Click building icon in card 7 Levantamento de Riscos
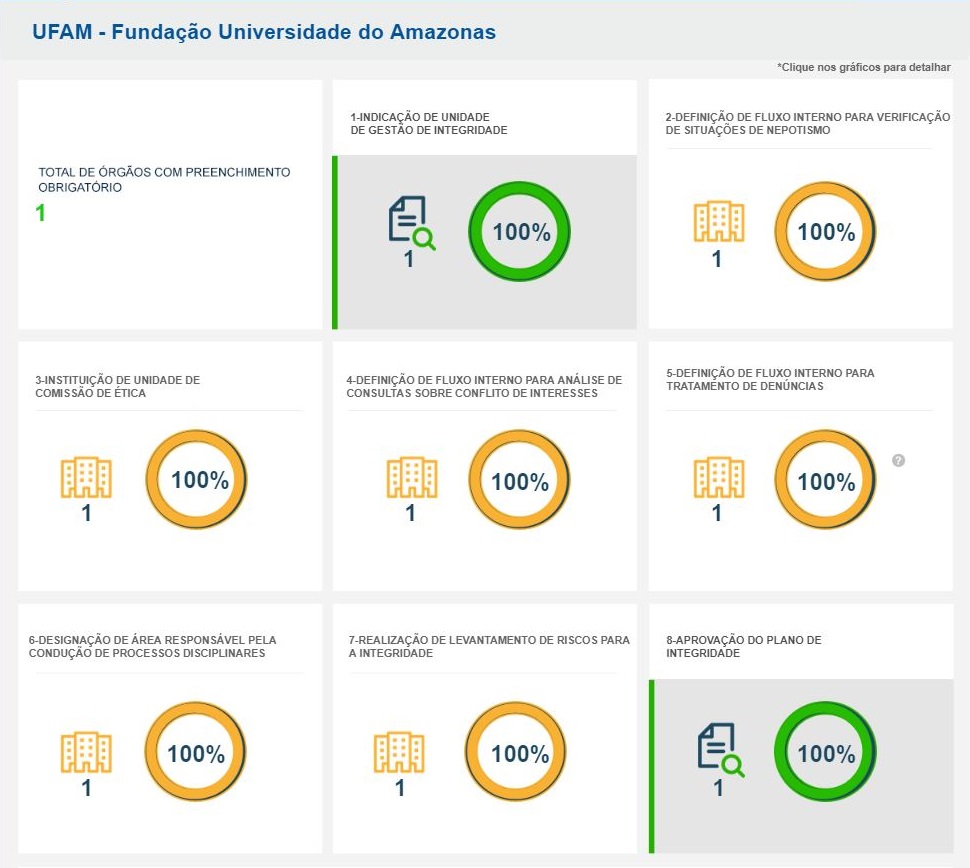The image size is (970, 868). pos(399,752)
